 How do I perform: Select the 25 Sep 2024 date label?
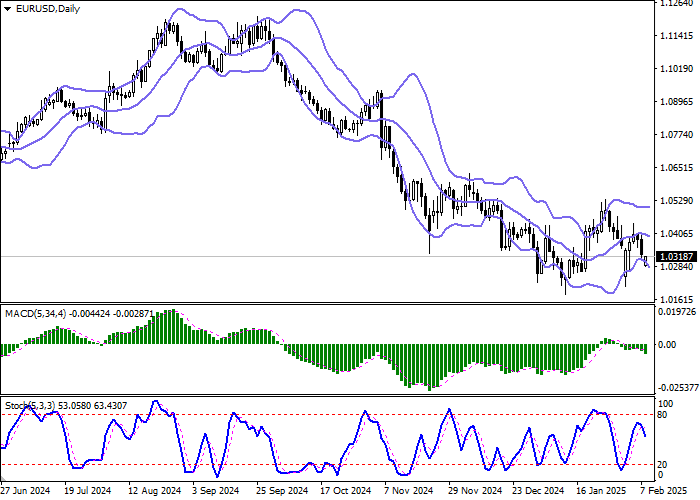(277, 491)
